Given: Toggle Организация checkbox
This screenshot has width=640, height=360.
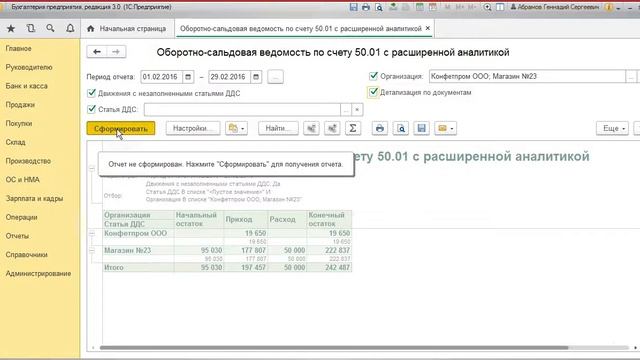Looking at the screenshot, I should 373,76.
